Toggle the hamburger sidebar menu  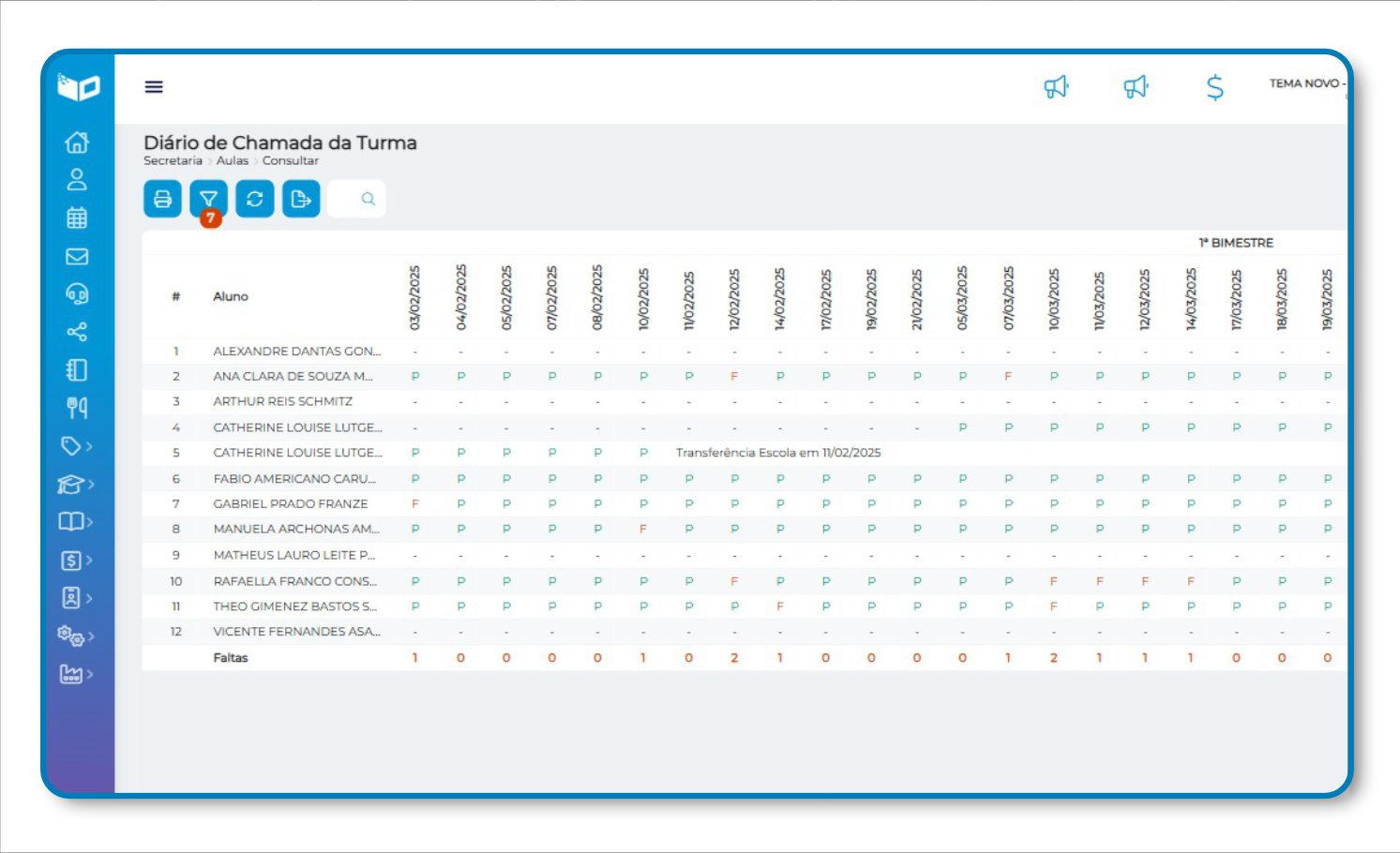pyautogui.click(x=154, y=87)
